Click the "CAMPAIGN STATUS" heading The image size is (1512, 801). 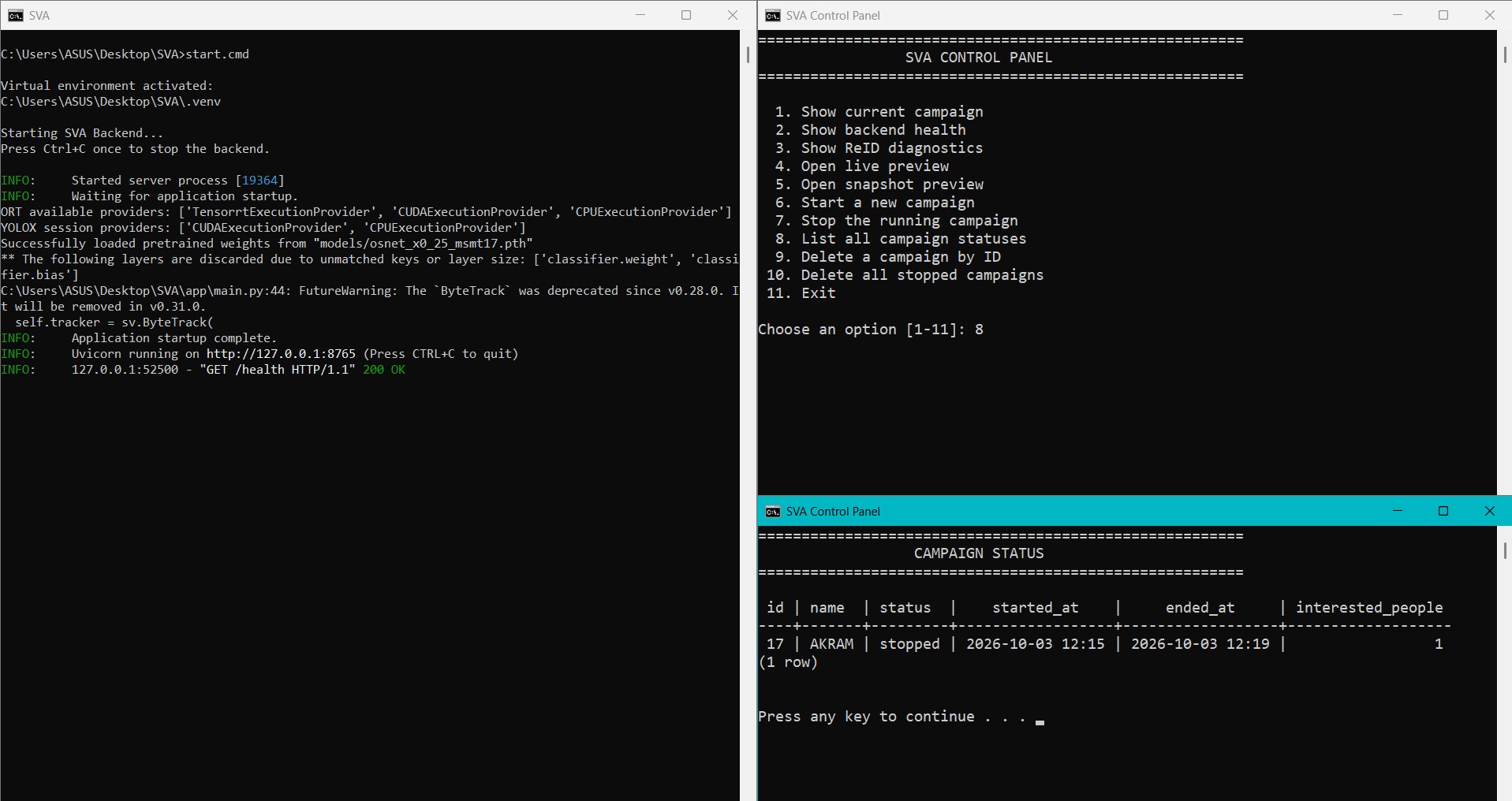pyautogui.click(x=979, y=553)
